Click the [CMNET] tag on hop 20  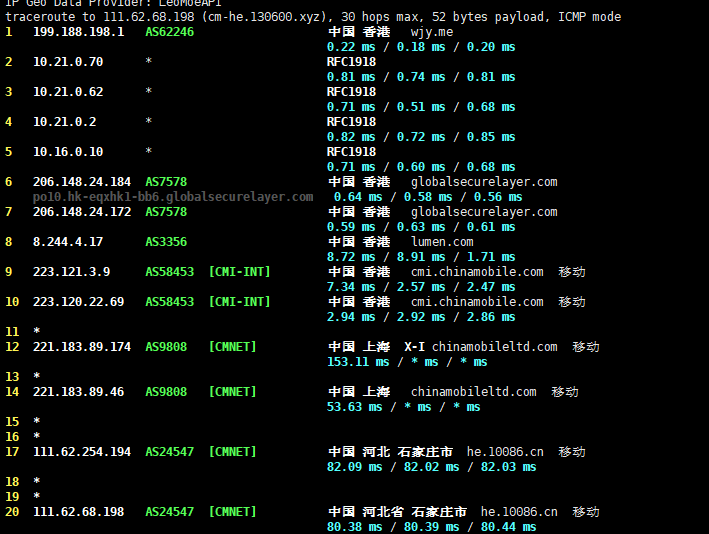tap(232, 512)
